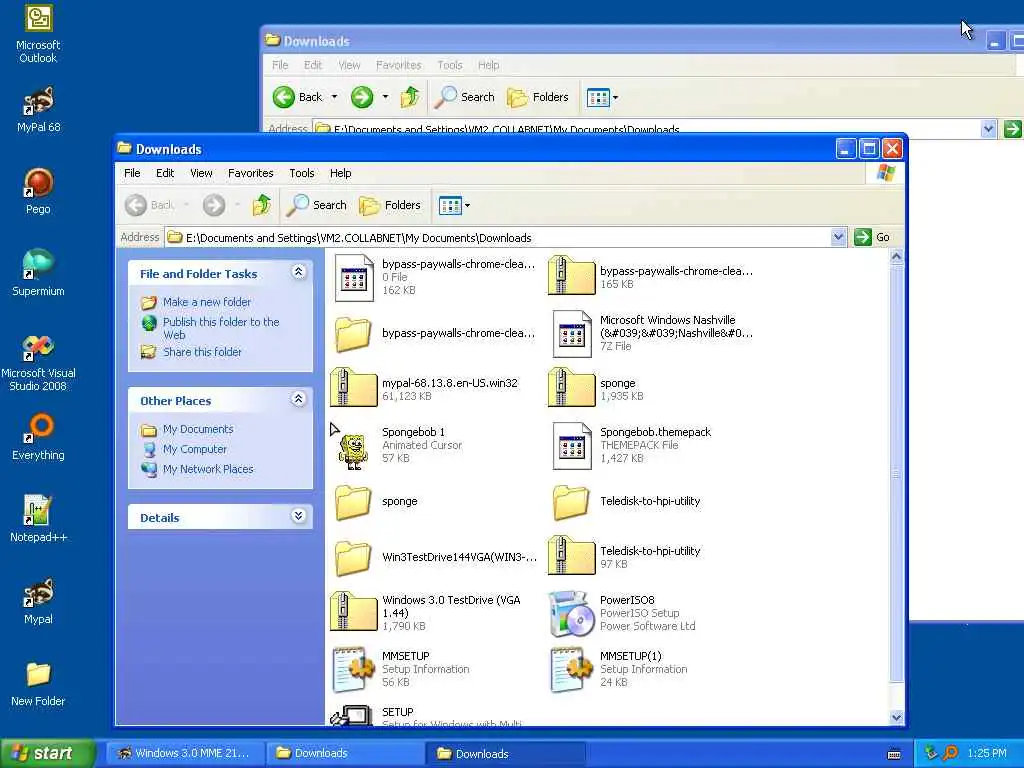Select mypal-68.13.8.en-US.win32 zip icon
1024x768 pixels.
coord(353,389)
